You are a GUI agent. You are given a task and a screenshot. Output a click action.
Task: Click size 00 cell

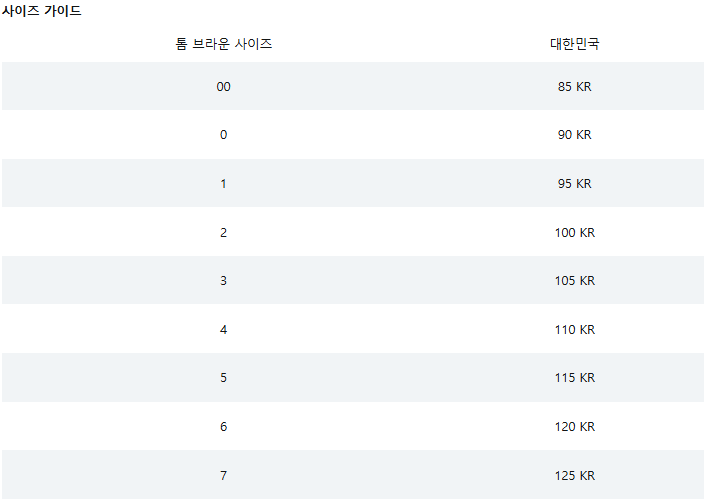click(x=224, y=87)
